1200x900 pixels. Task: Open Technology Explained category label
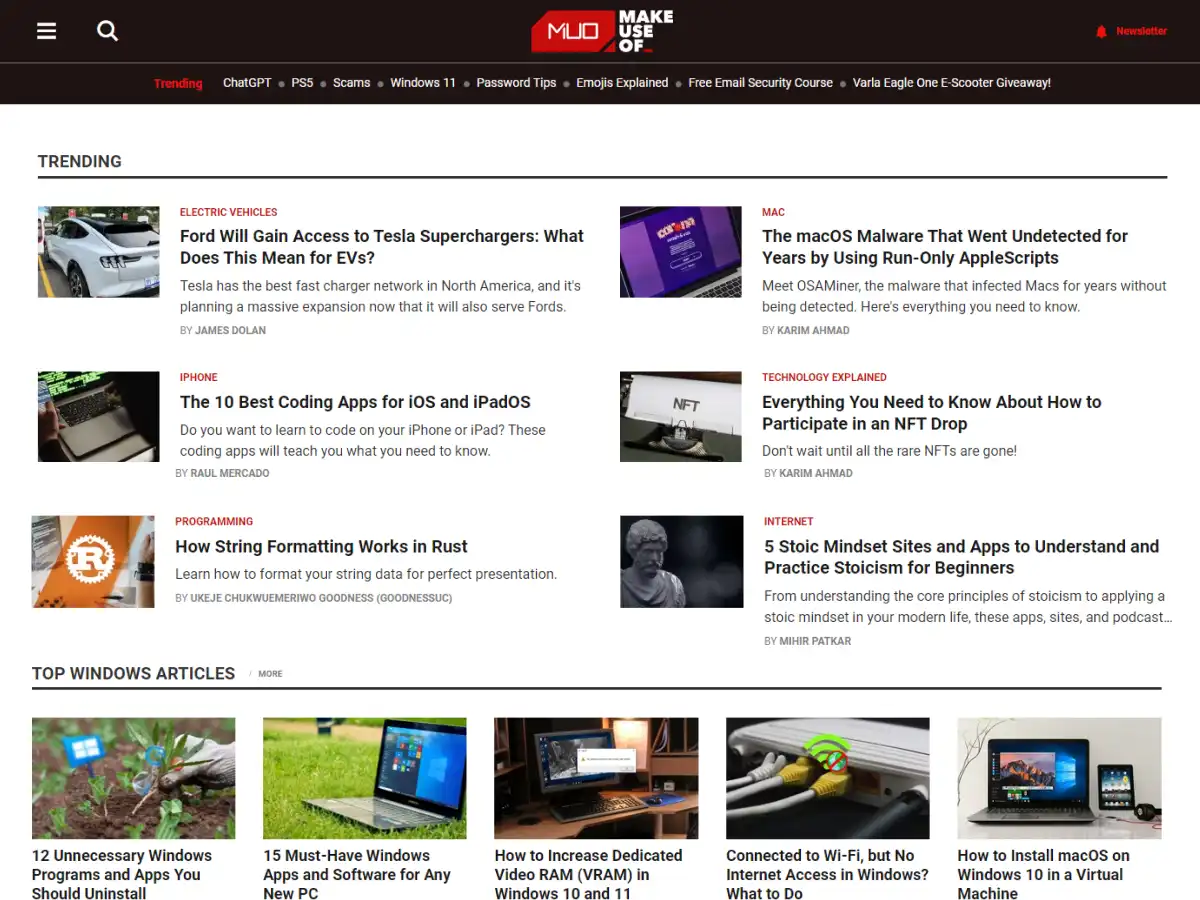(x=824, y=377)
